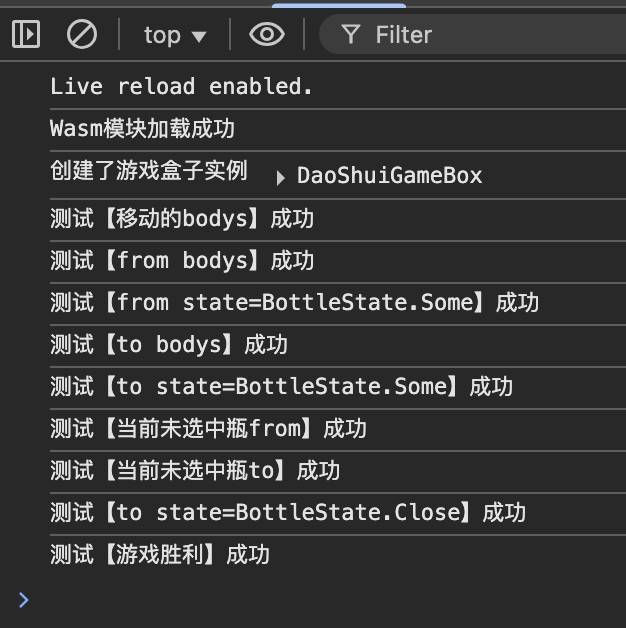Select the 'to state=BottleState.Some' log line

coord(281,387)
